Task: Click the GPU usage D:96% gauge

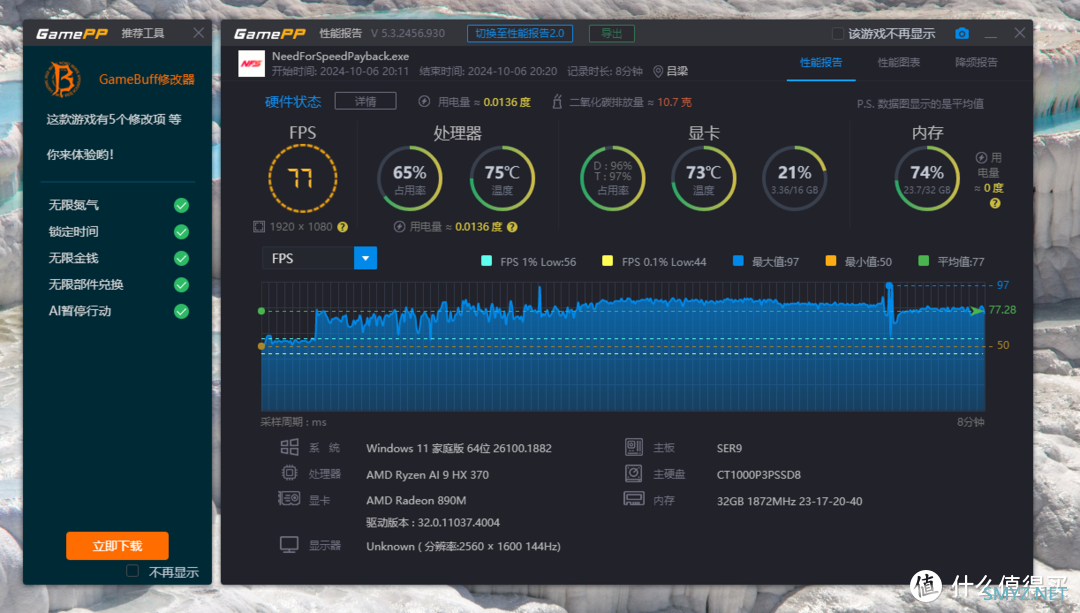Action: (x=612, y=178)
